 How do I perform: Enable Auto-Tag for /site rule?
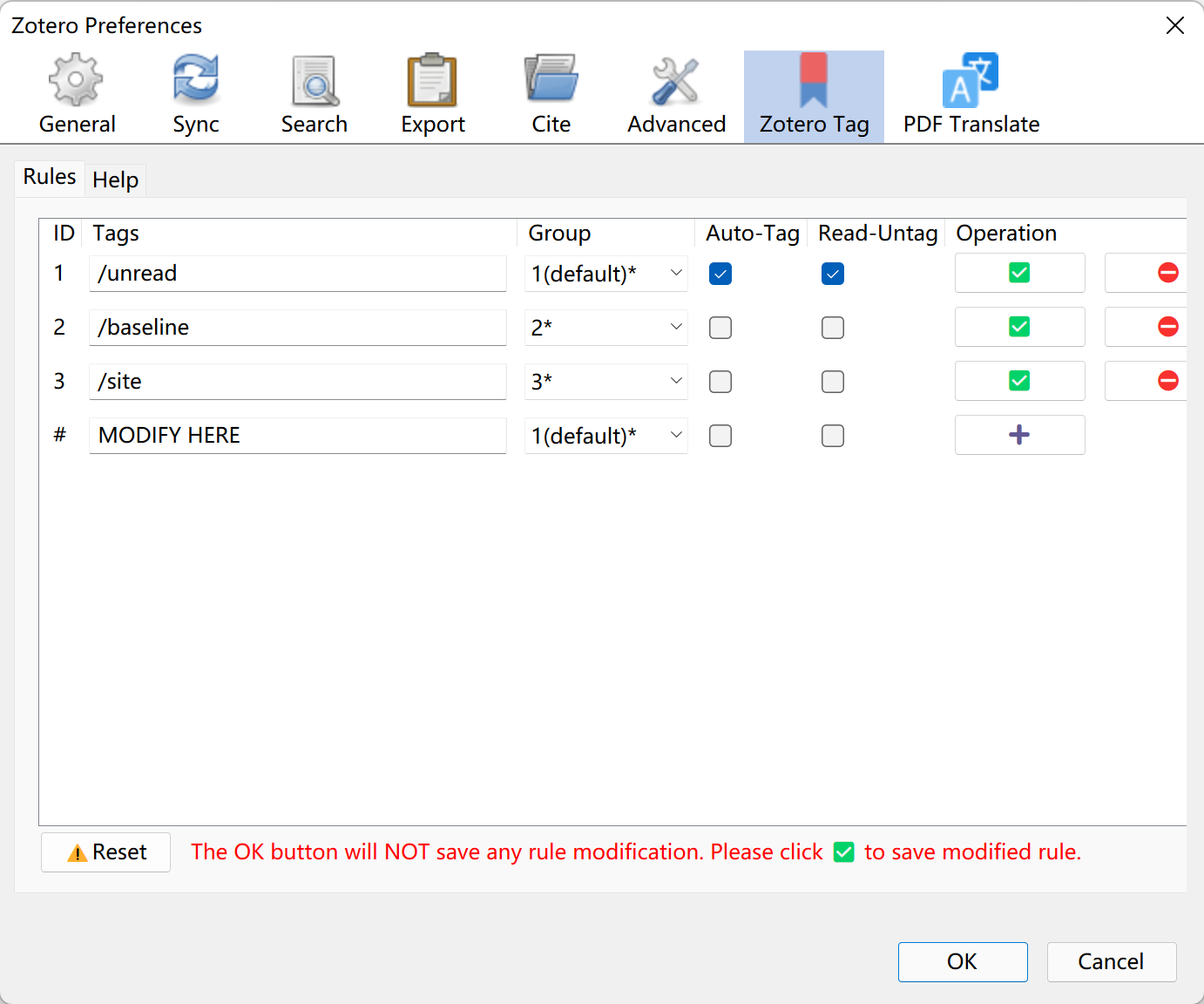(720, 382)
